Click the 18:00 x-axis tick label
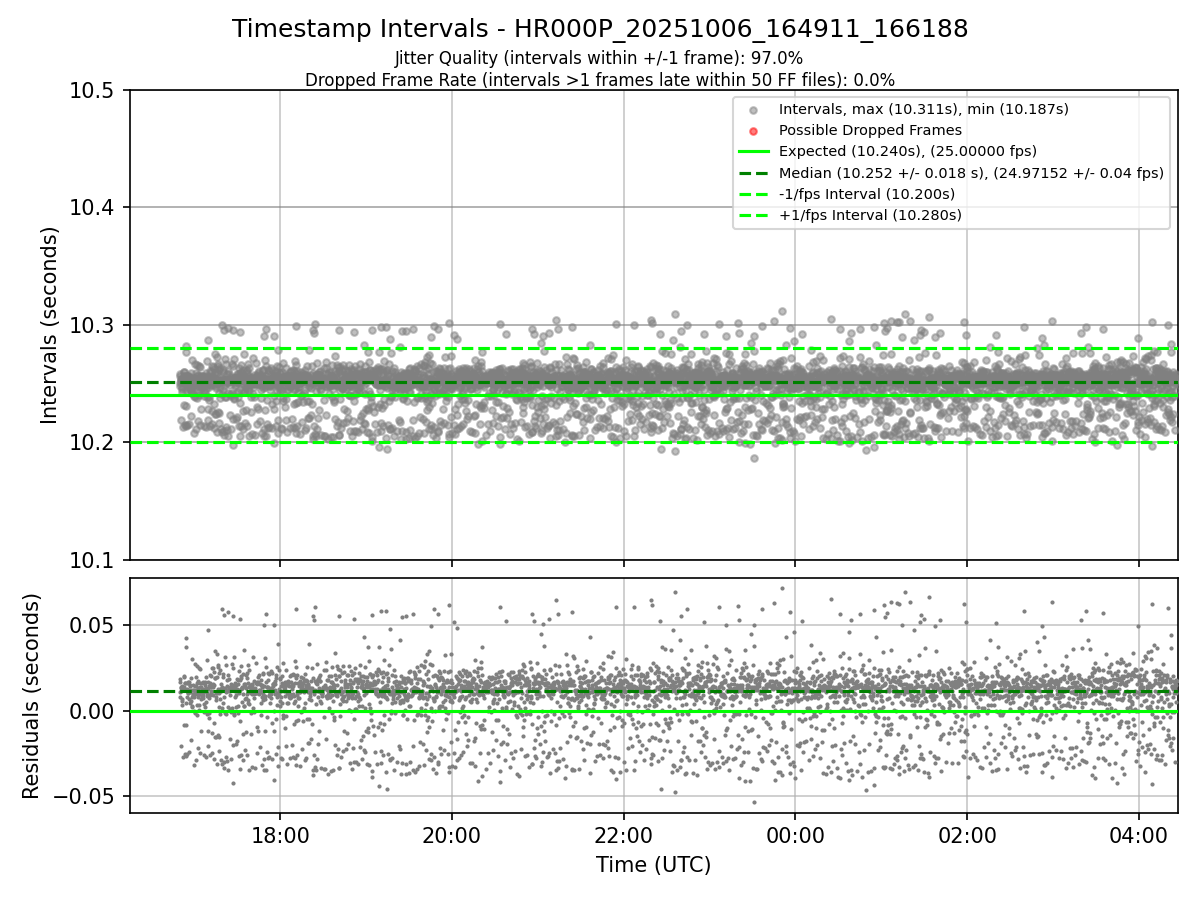This screenshot has width=1200, height=900. tap(279, 835)
